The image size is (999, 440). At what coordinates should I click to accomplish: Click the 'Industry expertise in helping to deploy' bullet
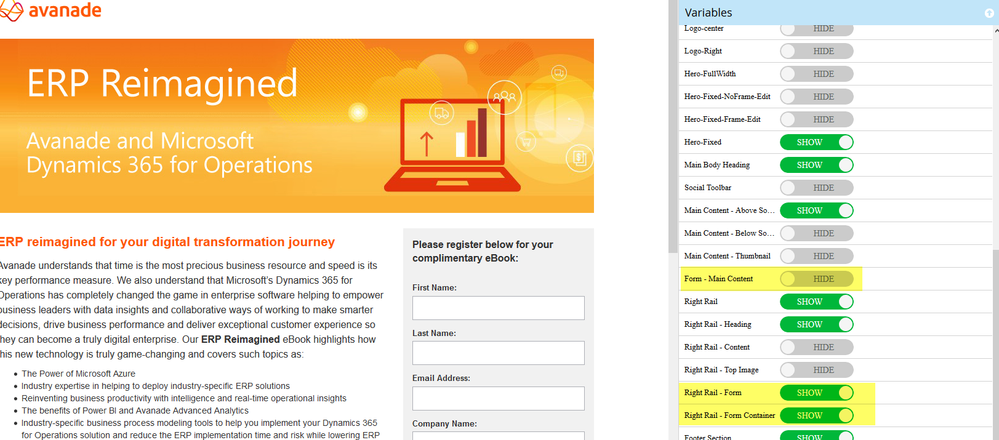point(155,386)
